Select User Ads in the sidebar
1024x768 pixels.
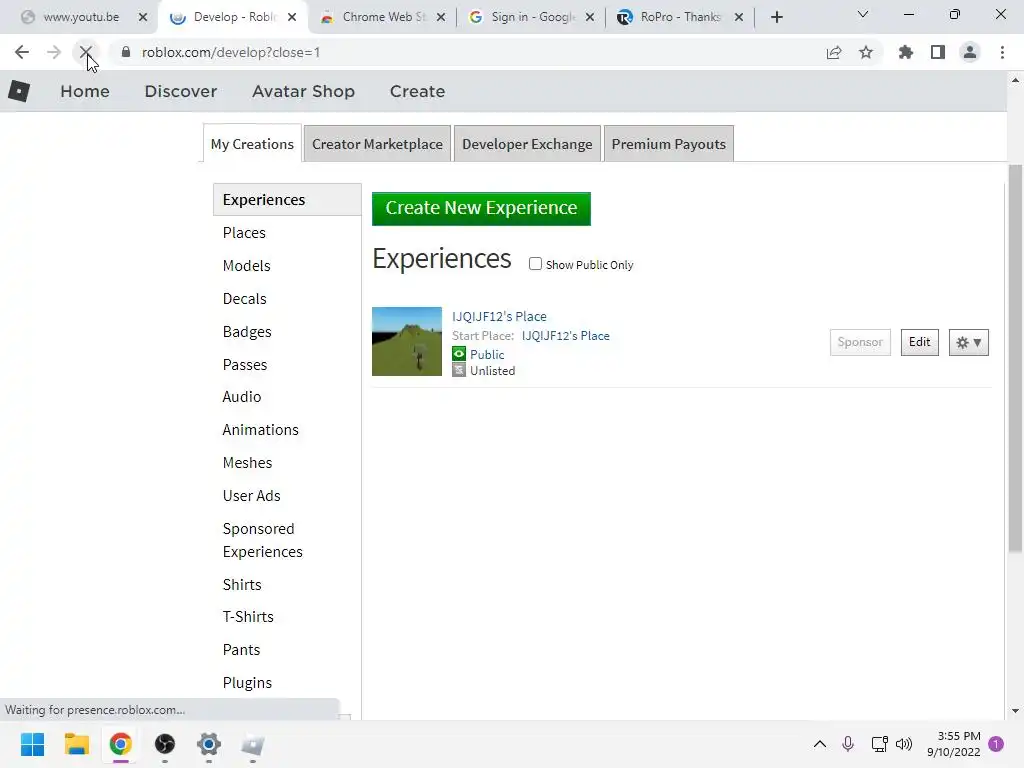(251, 496)
